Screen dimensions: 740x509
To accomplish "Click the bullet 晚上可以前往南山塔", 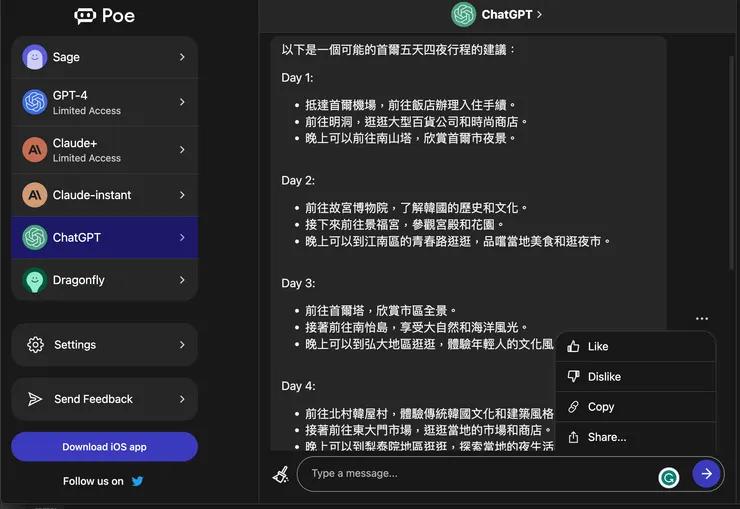I will click(x=410, y=138).
